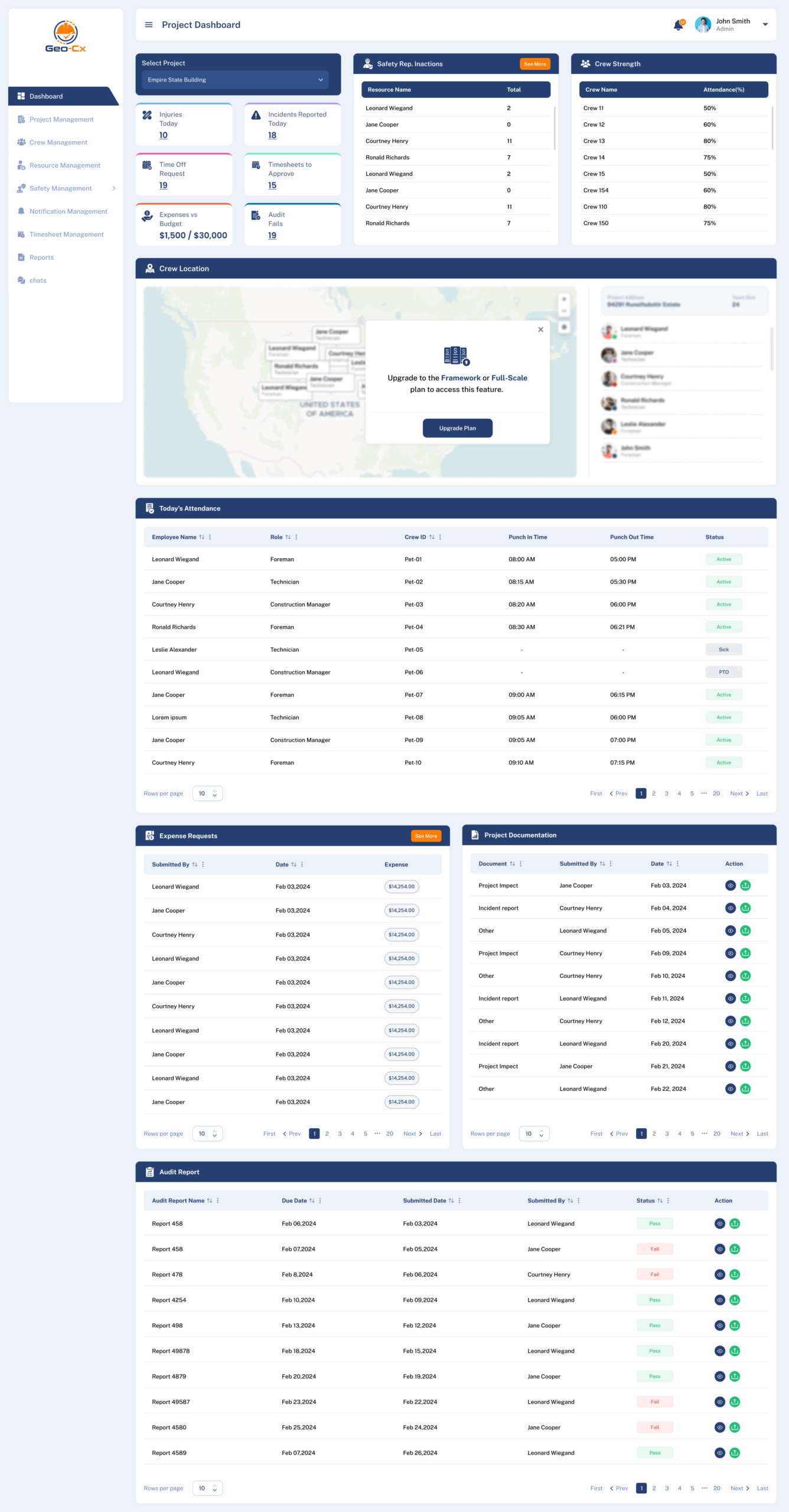Click the map zoom-in plus button
The width and height of the screenshot is (789, 1512).
pyautogui.click(x=564, y=299)
